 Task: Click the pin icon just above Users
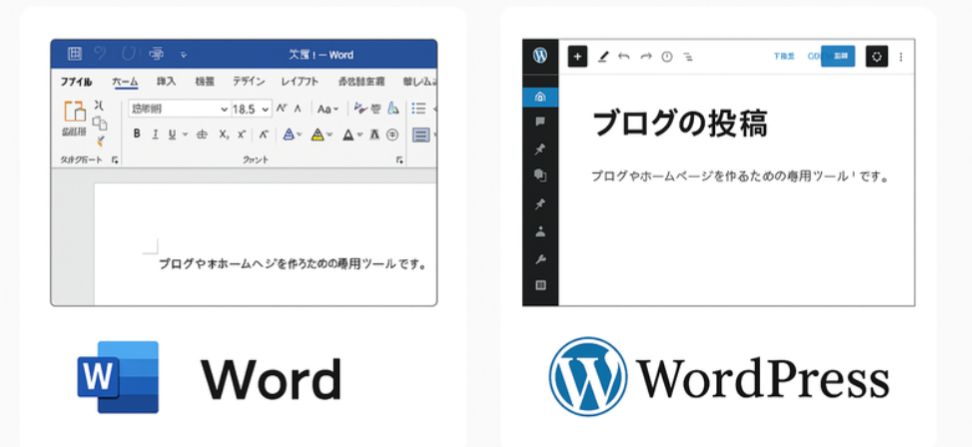point(540,204)
